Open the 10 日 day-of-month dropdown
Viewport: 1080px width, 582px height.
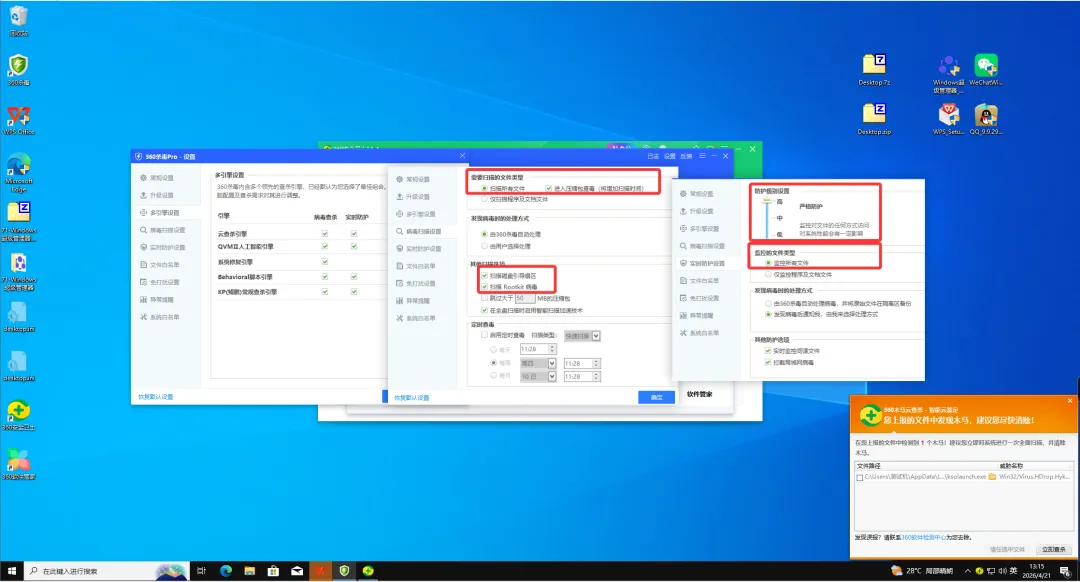[x=538, y=377]
